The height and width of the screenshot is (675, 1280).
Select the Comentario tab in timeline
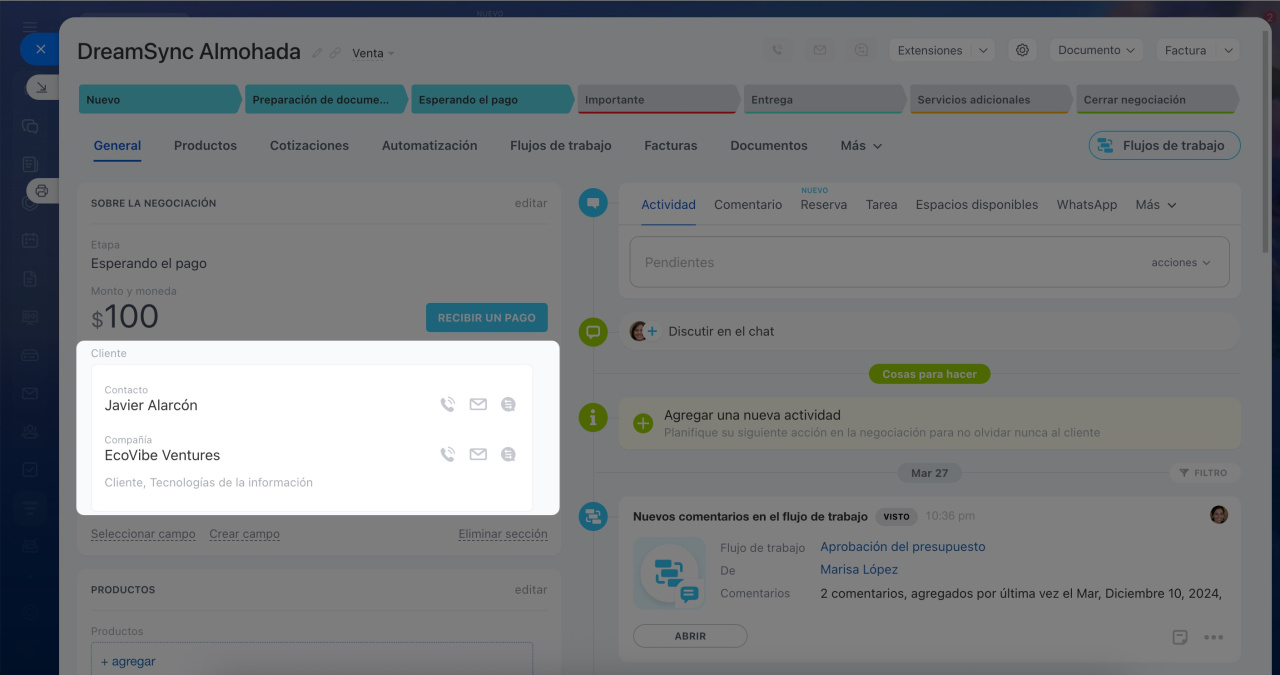(747, 205)
